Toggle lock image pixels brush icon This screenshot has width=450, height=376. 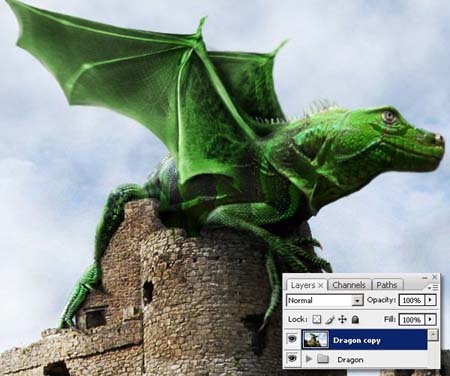click(329, 319)
